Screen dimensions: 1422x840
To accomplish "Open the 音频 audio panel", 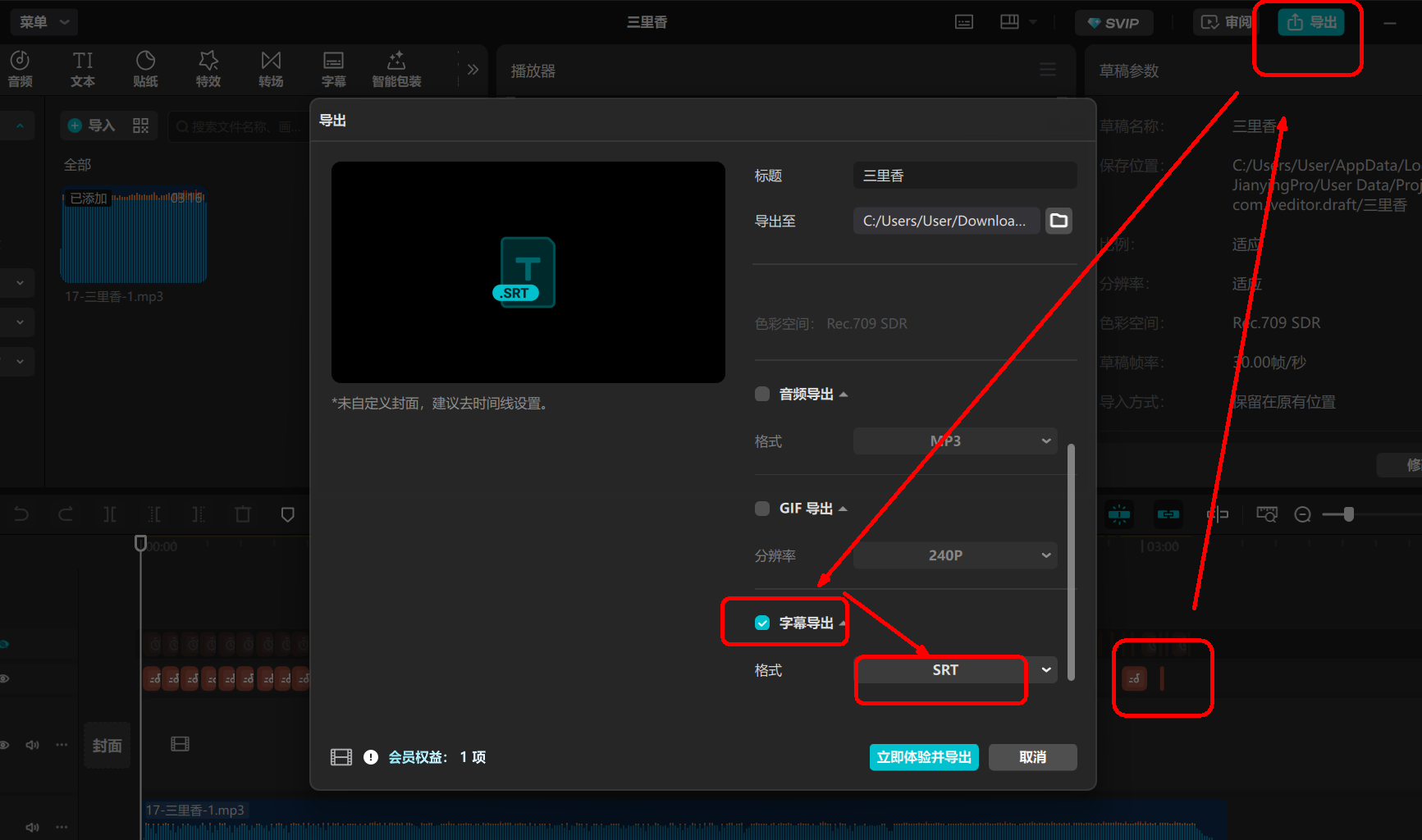I will point(21,69).
